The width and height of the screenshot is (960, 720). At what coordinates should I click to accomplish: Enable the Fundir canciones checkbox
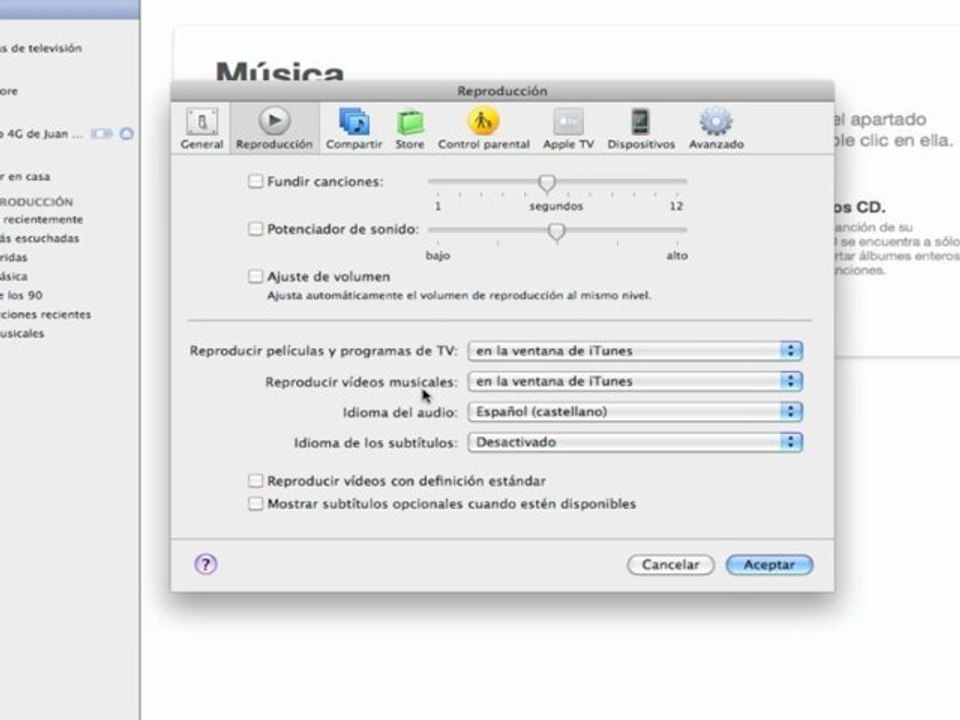[x=255, y=181]
